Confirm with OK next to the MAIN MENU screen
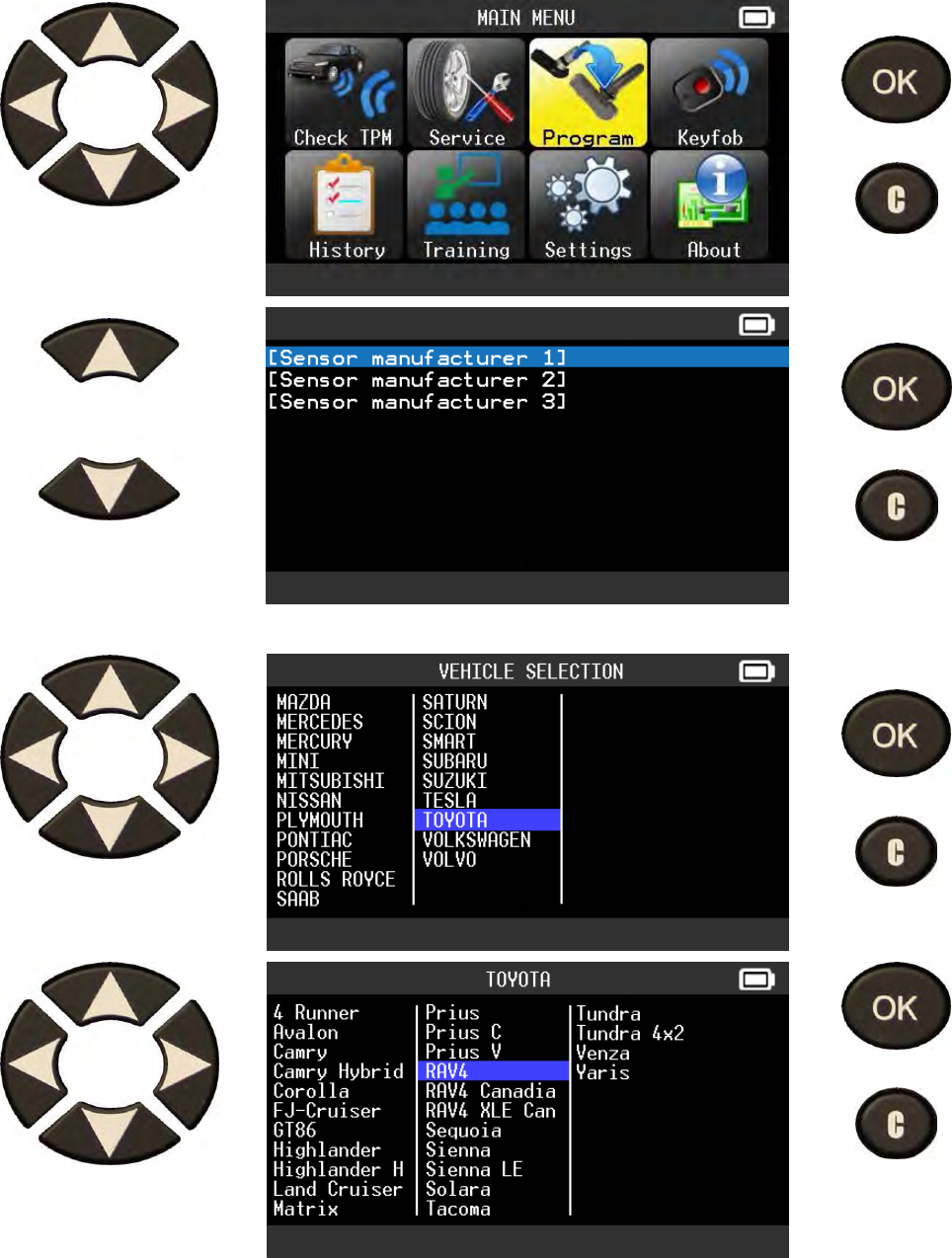The image size is (952, 1258). pos(895,81)
